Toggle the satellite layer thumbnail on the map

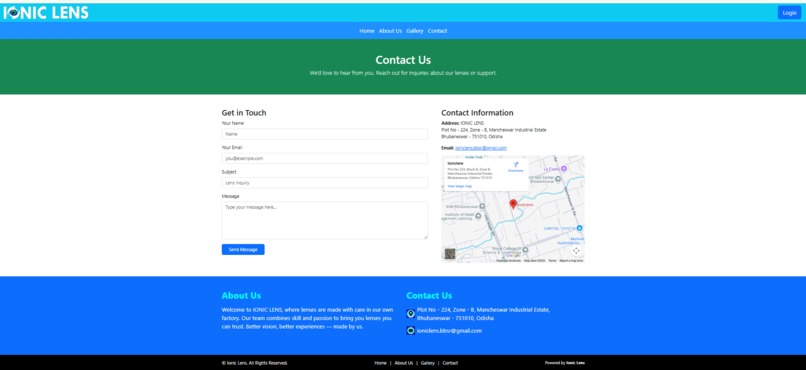[x=450, y=253]
